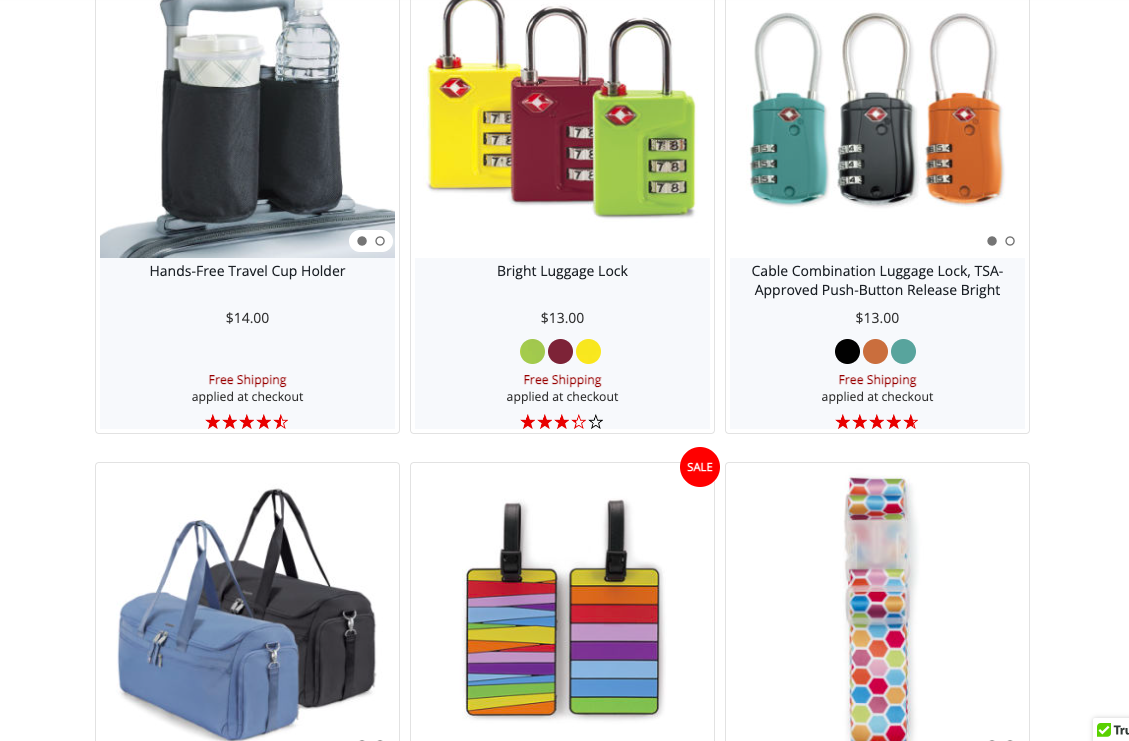Image resolution: width=1129 pixels, height=741 pixels.
Task: Open the rainbow striped luggage tags image
Action: pyautogui.click(x=562, y=608)
